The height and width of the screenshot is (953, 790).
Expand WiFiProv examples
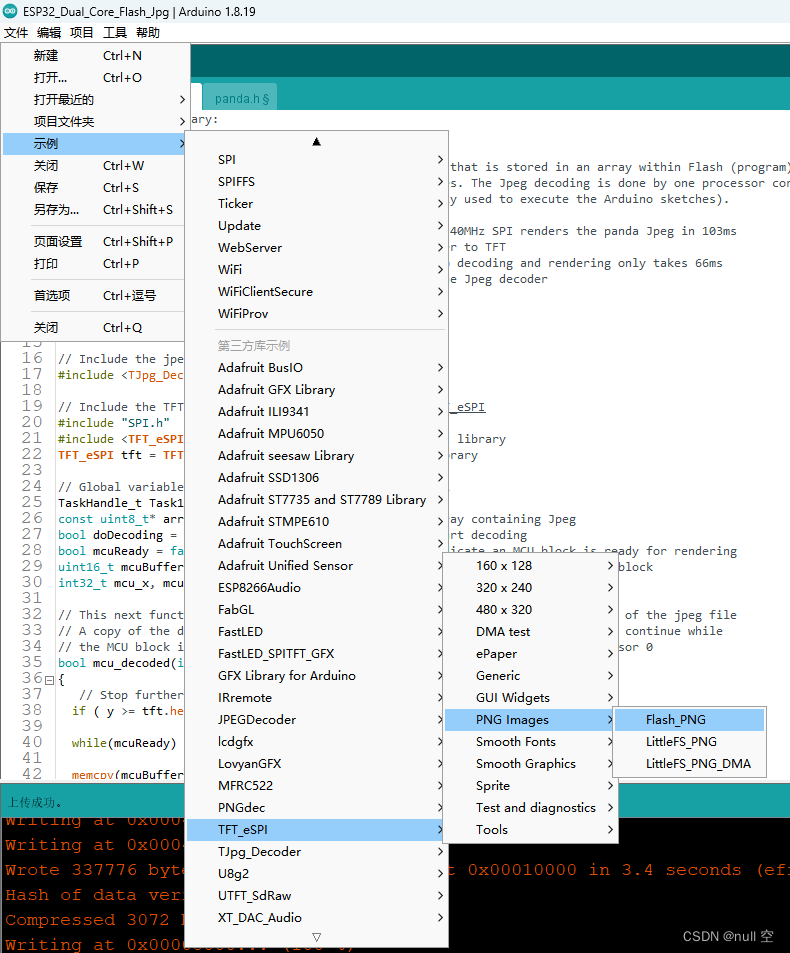point(317,314)
